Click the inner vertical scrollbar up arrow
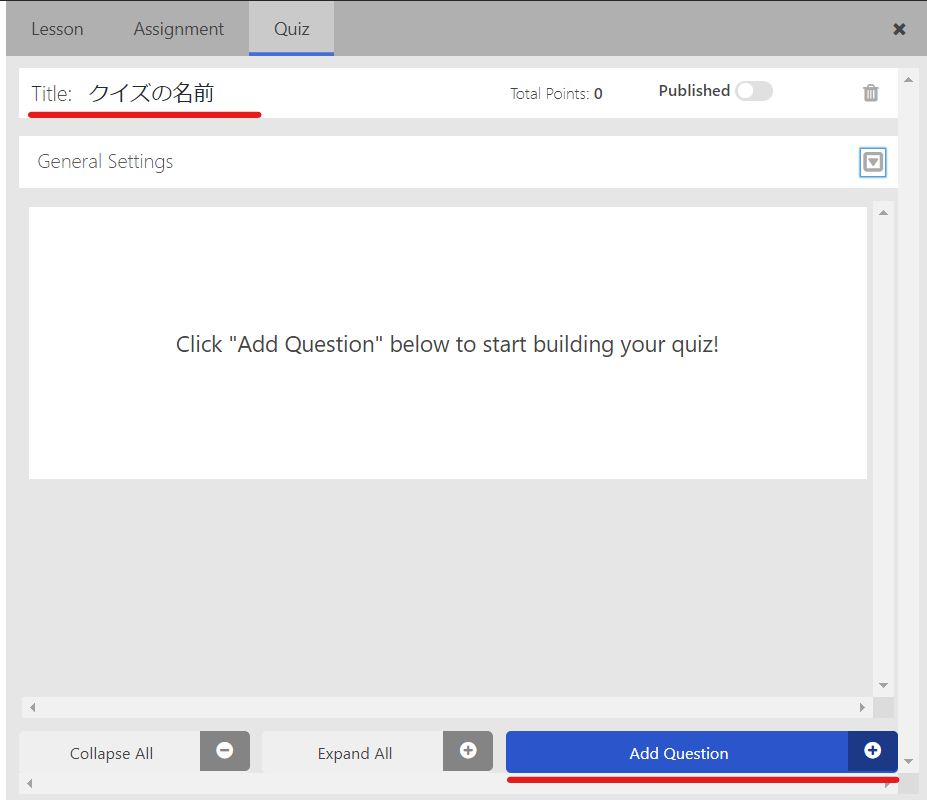927x800 pixels. click(x=883, y=213)
